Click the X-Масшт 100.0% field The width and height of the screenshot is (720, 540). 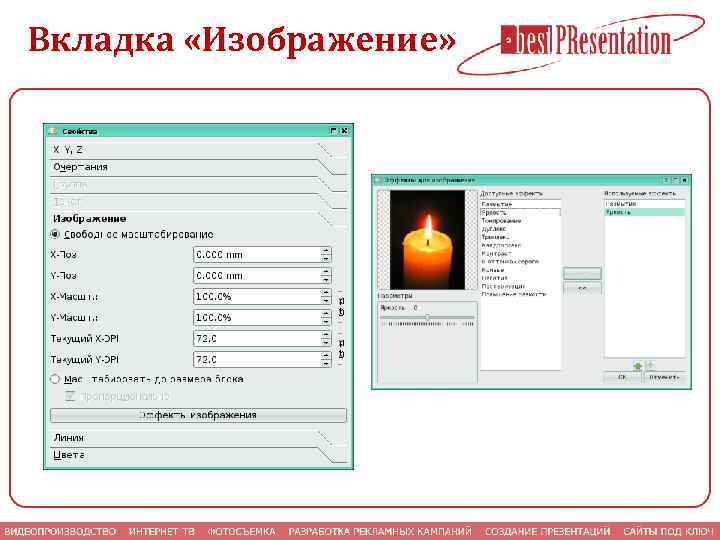(257, 297)
